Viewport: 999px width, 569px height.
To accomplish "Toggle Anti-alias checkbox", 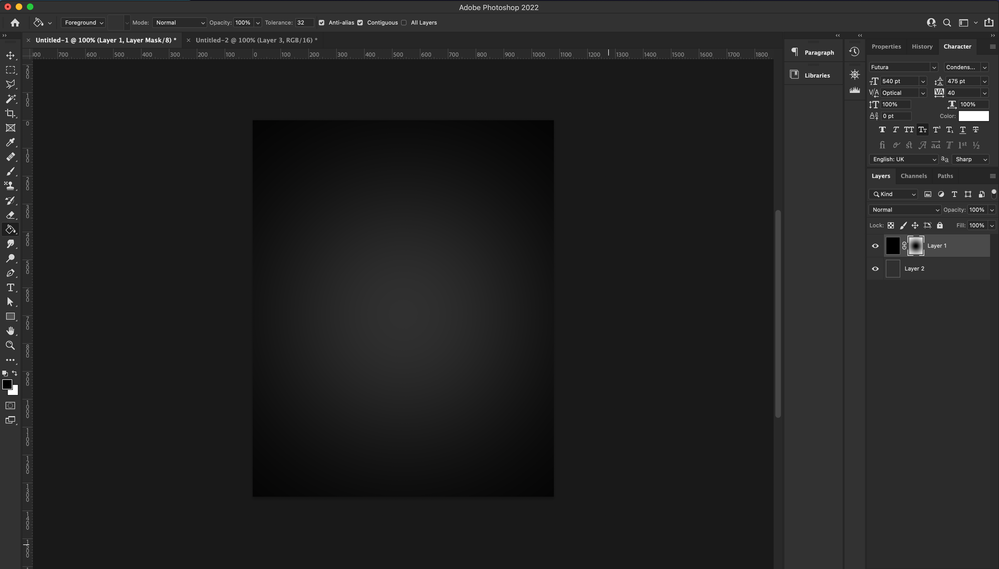I will pyautogui.click(x=321, y=22).
